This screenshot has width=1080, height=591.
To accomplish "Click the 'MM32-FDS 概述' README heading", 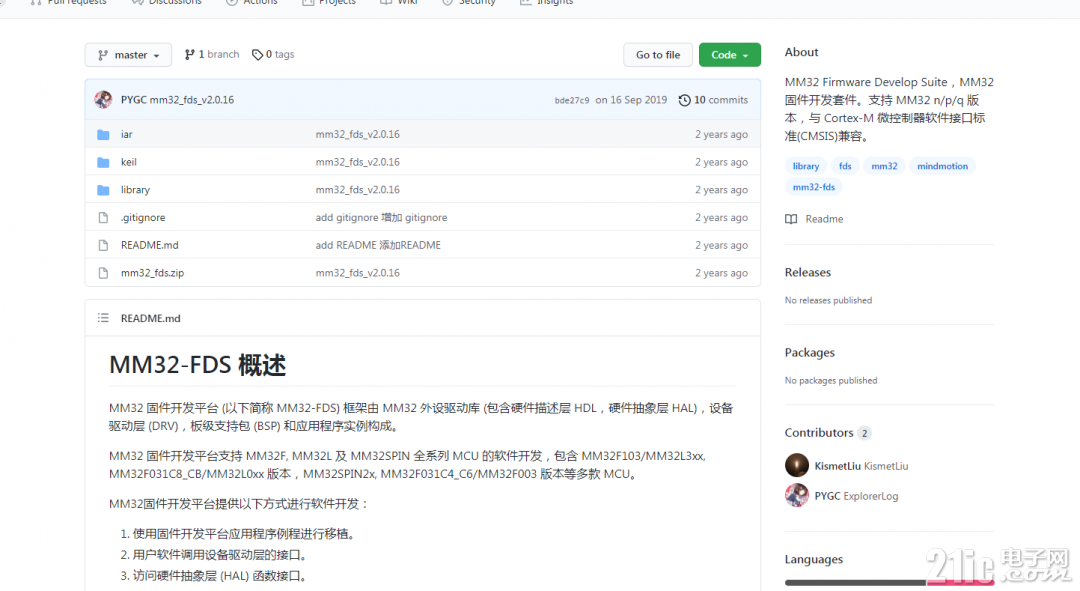I will pos(197,365).
